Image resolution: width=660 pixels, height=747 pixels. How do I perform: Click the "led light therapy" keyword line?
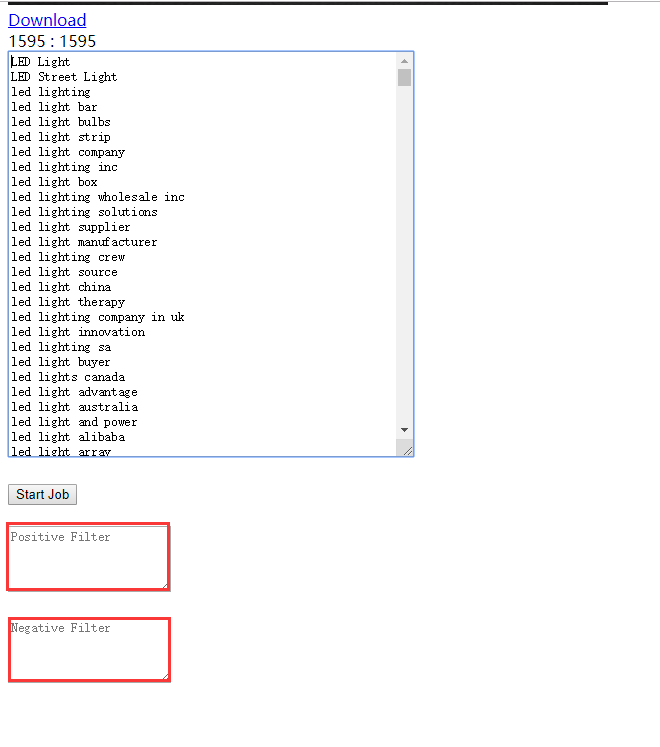coord(68,302)
